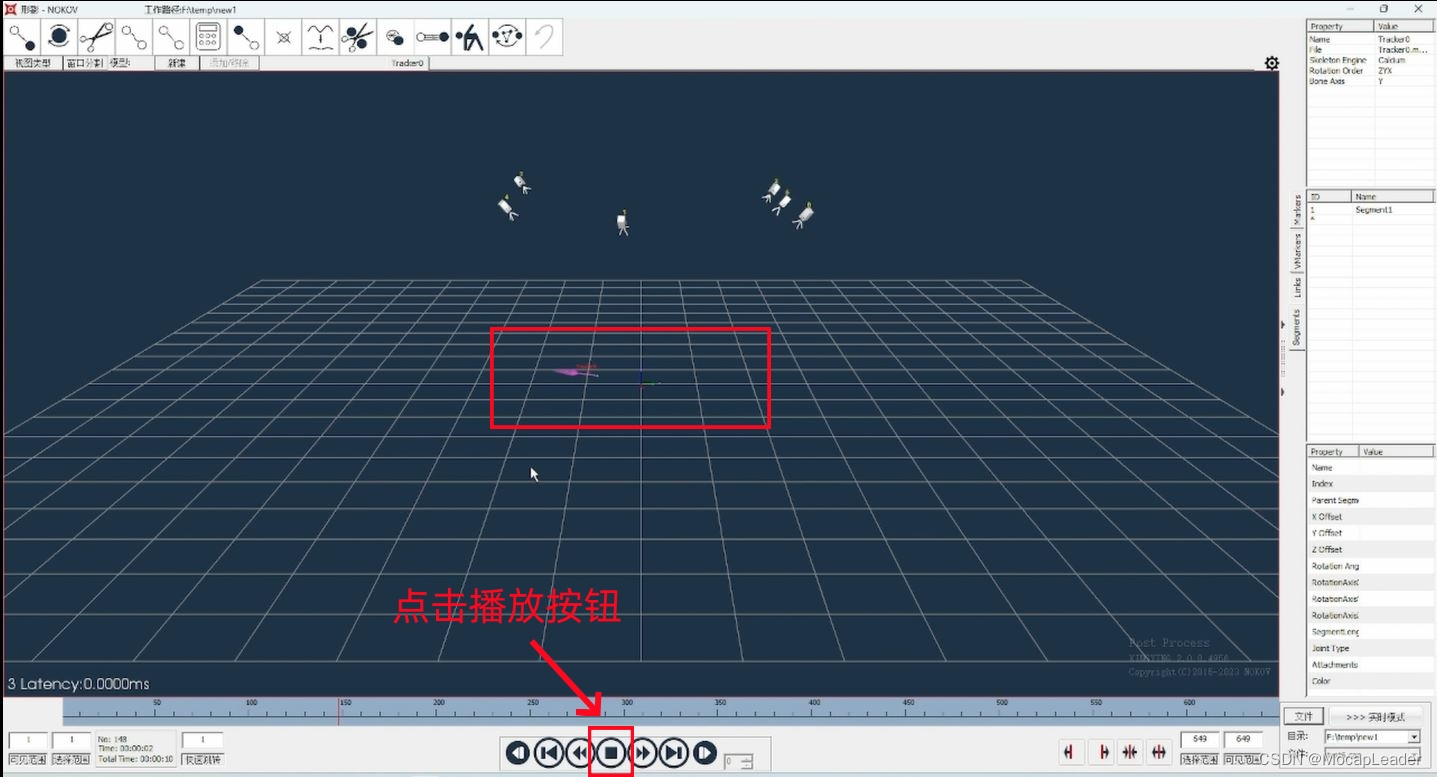Click the 新建 new button

coord(177,63)
